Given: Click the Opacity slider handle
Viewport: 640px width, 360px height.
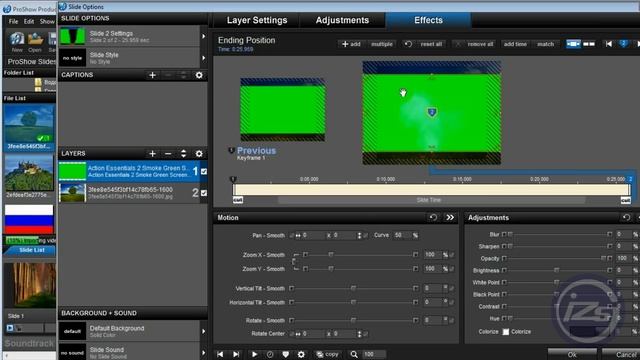Looking at the screenshot, I should pos(603,258).
